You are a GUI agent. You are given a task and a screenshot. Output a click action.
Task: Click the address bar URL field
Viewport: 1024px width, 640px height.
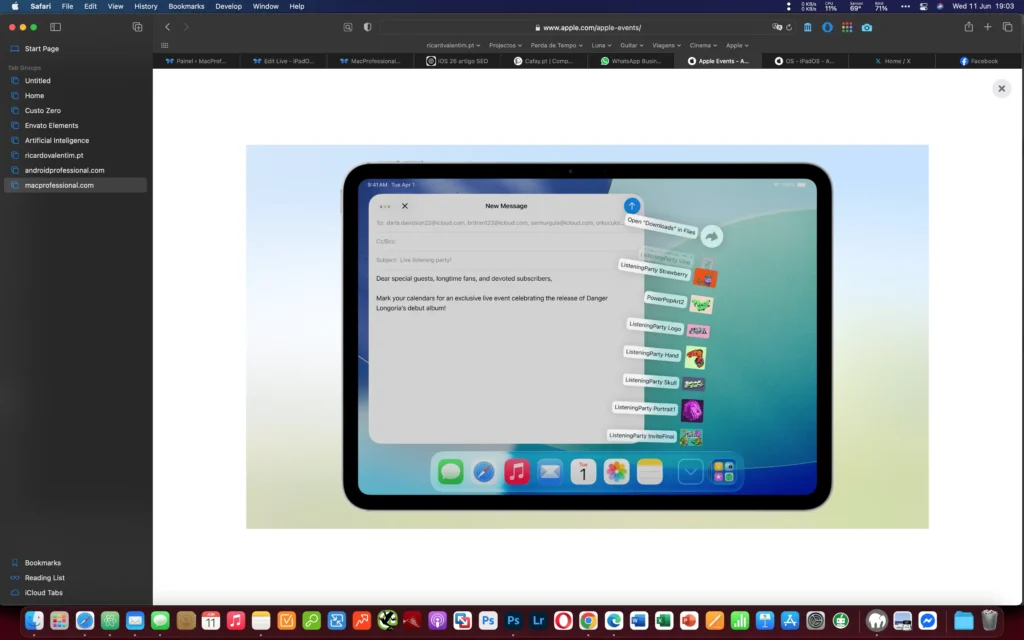590,27
